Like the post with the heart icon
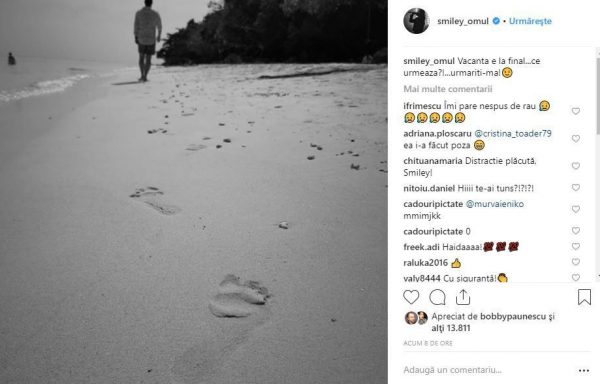Viewport: 600px width, 384px height. point(411,297)
